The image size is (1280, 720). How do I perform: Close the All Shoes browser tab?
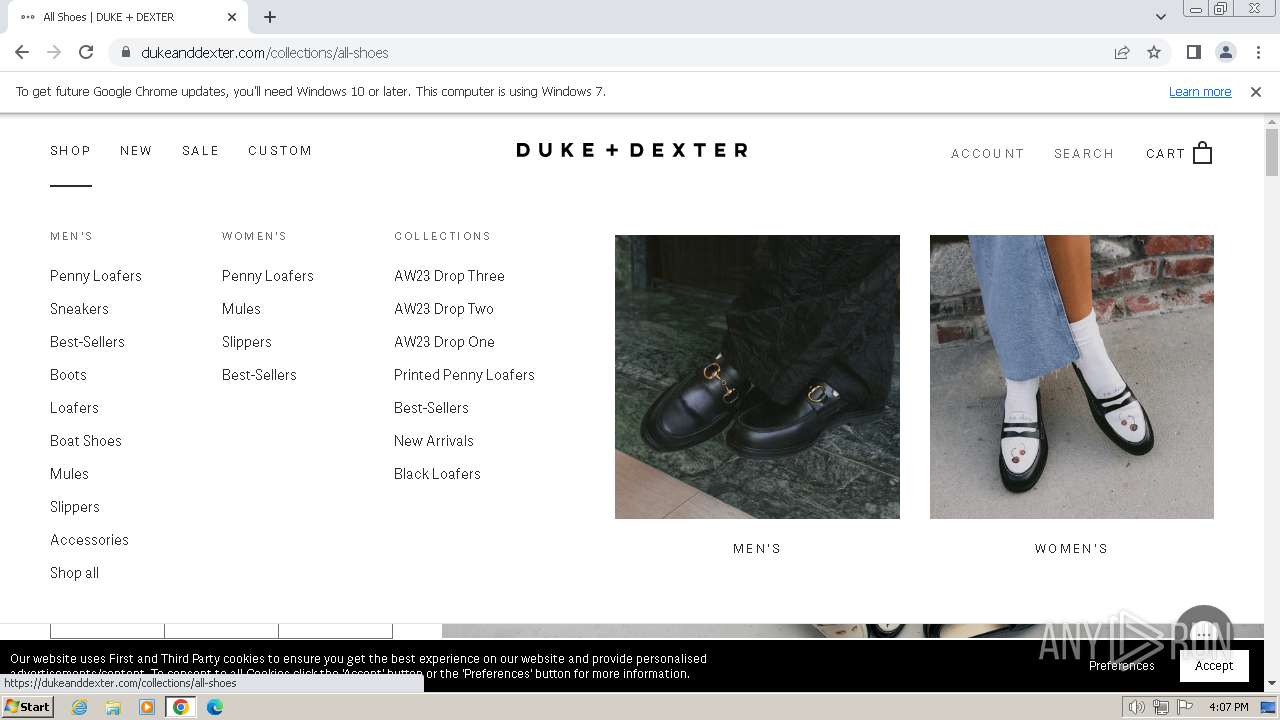(x=232, y=16)
